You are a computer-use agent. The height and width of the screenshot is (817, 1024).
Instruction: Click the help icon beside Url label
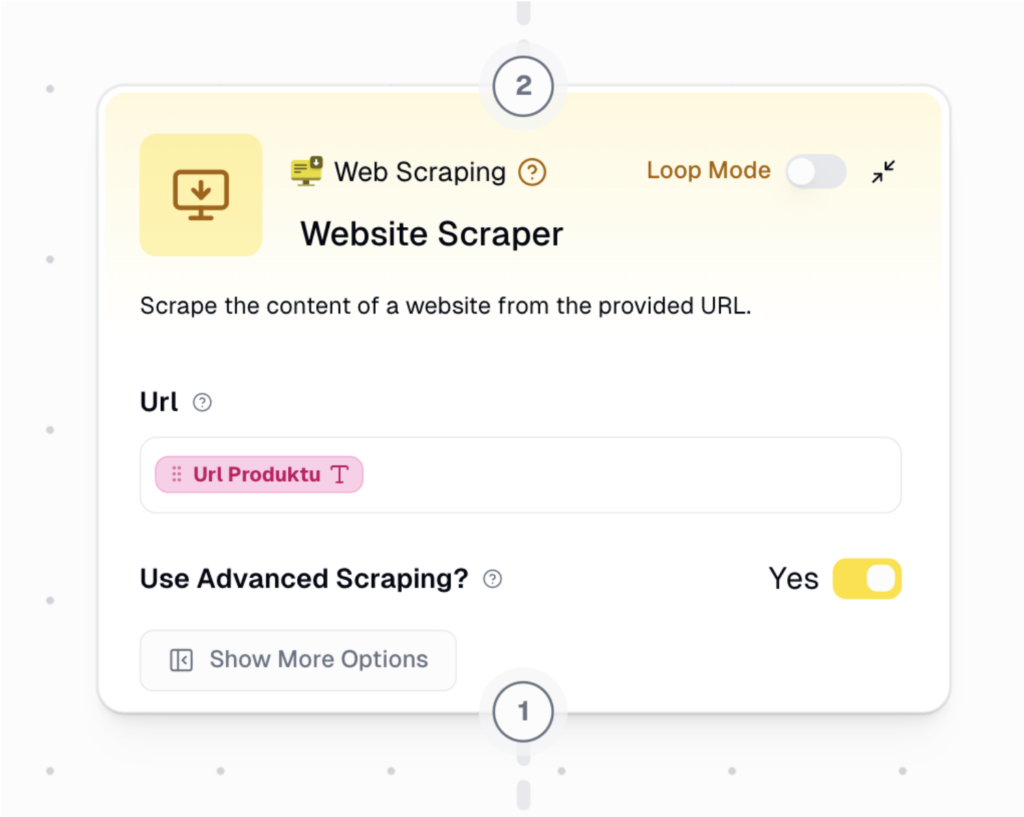click(202, 402)
